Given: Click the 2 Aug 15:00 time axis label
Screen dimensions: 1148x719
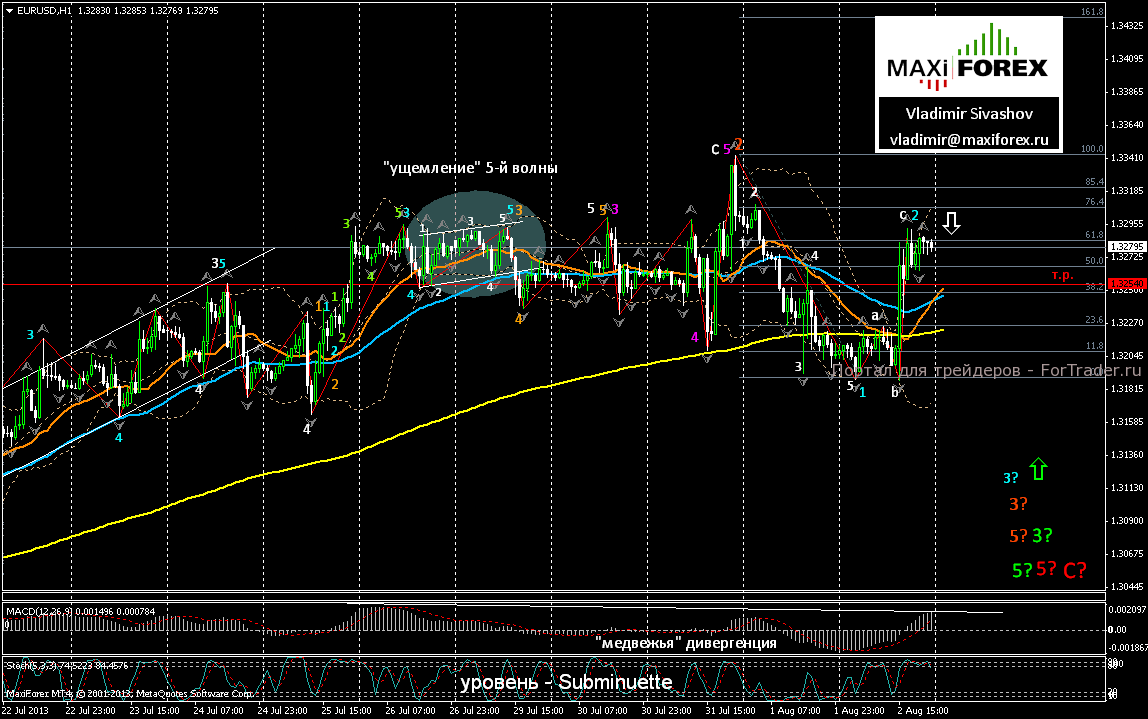Looking at the screenshot, I should (923, 710).
